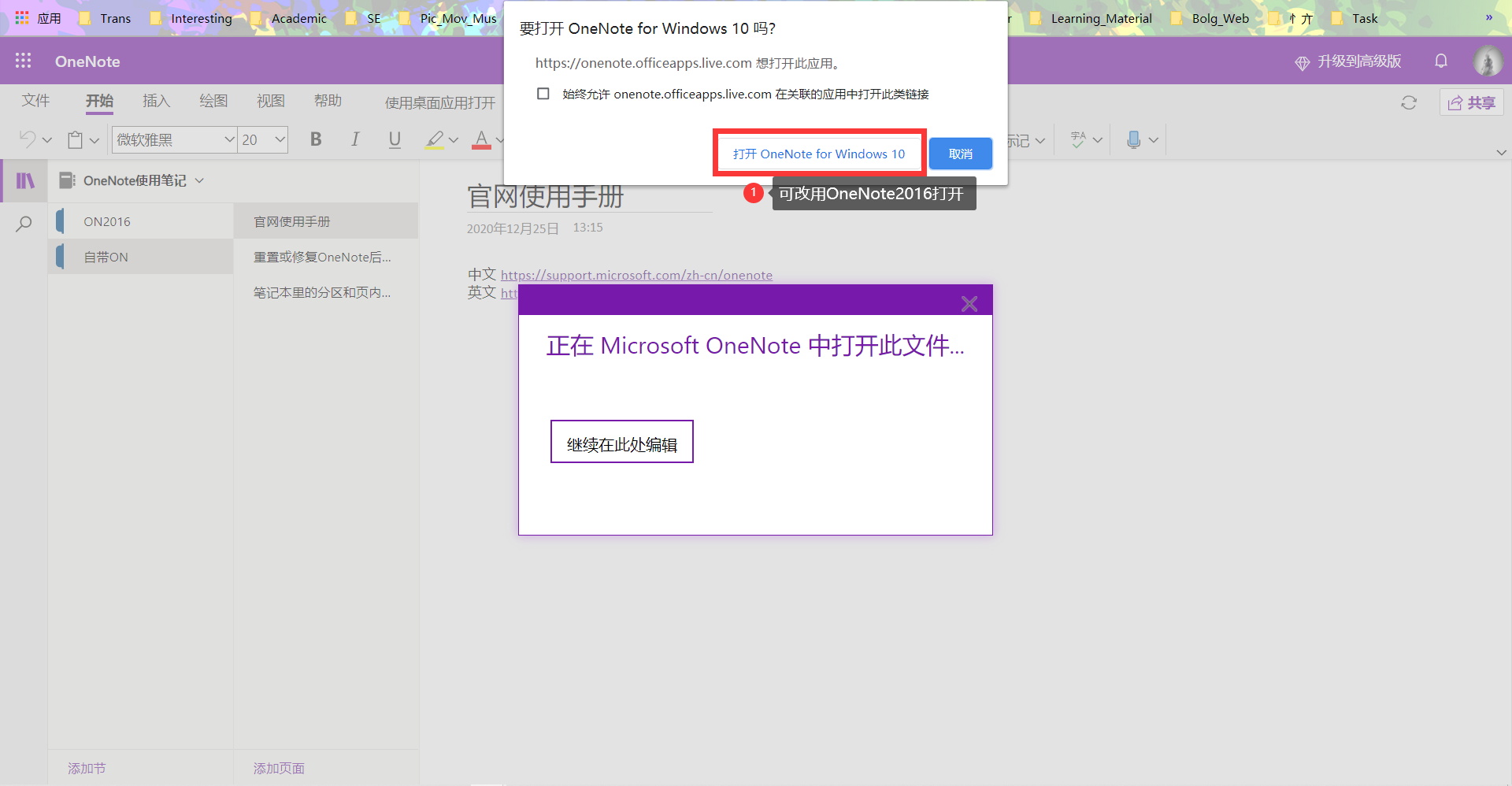Expand the spelling check options arrow
The height and width of the screenshot is (786, 1512).
[x=1098, y=140]
